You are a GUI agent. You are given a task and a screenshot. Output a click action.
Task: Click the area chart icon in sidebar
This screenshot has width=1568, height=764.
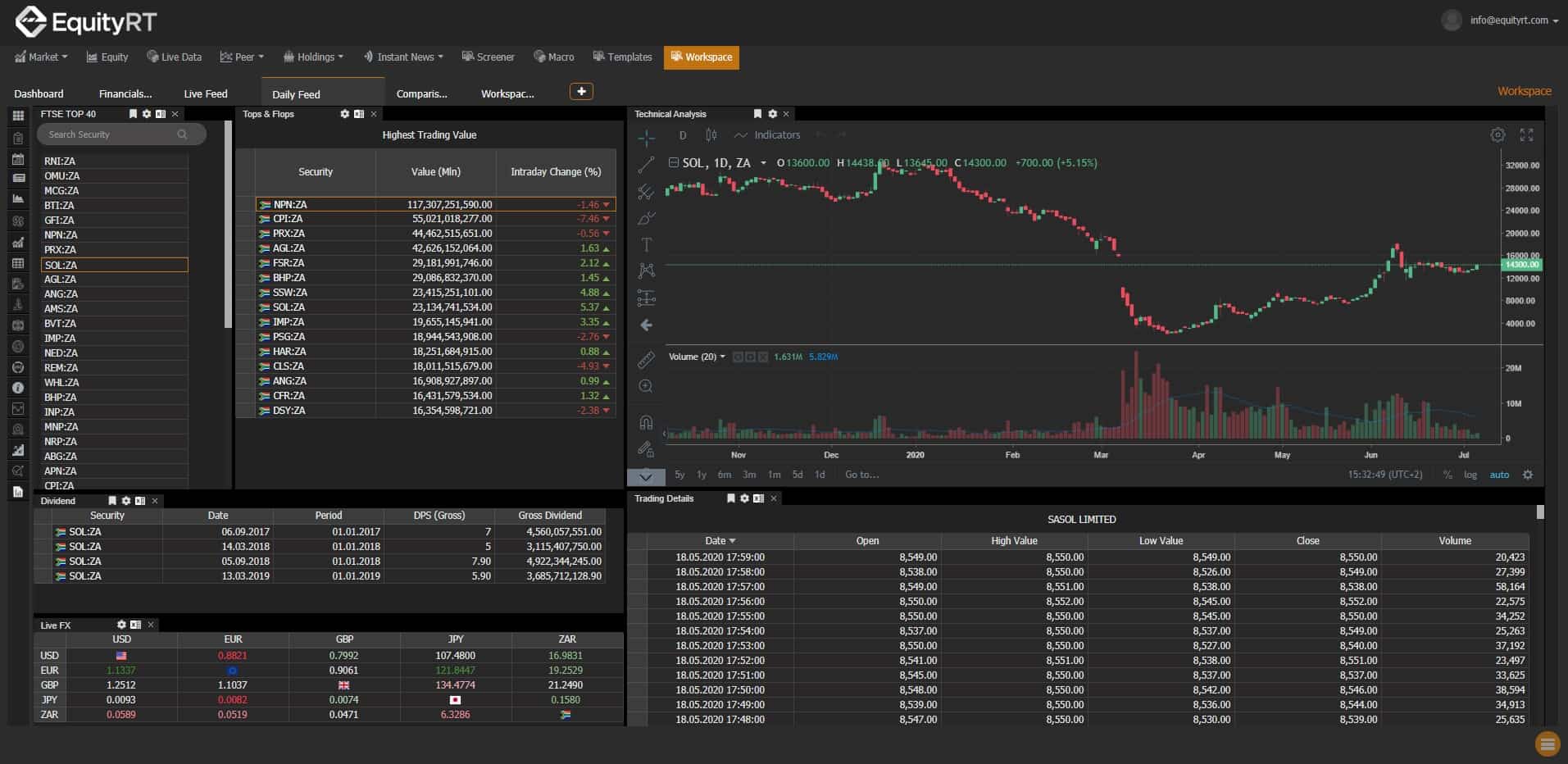[18, 199]
